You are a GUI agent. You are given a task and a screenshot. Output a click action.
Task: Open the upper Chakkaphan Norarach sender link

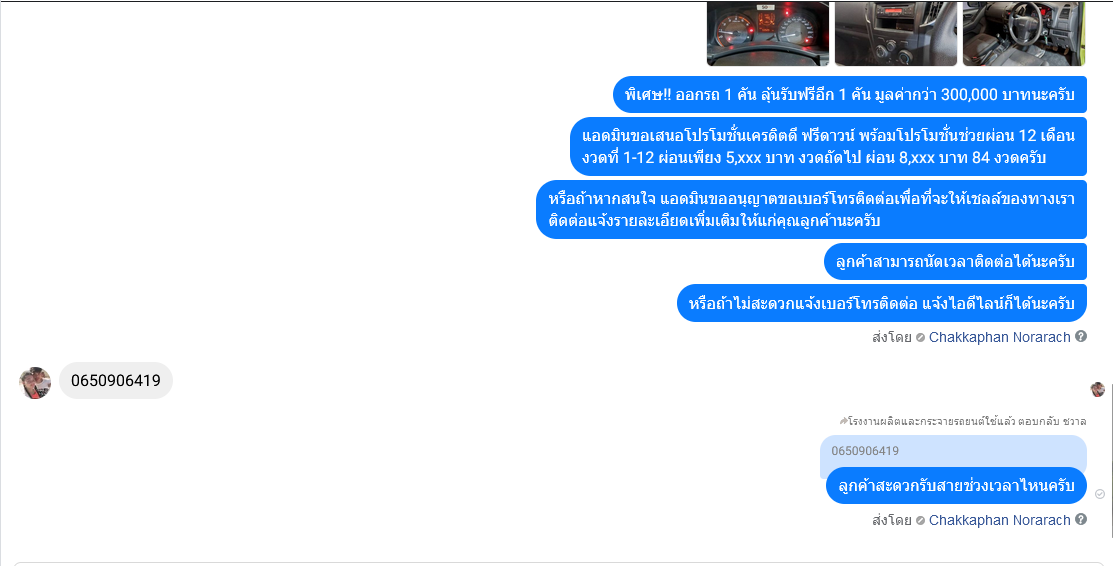tap(999, 337)
